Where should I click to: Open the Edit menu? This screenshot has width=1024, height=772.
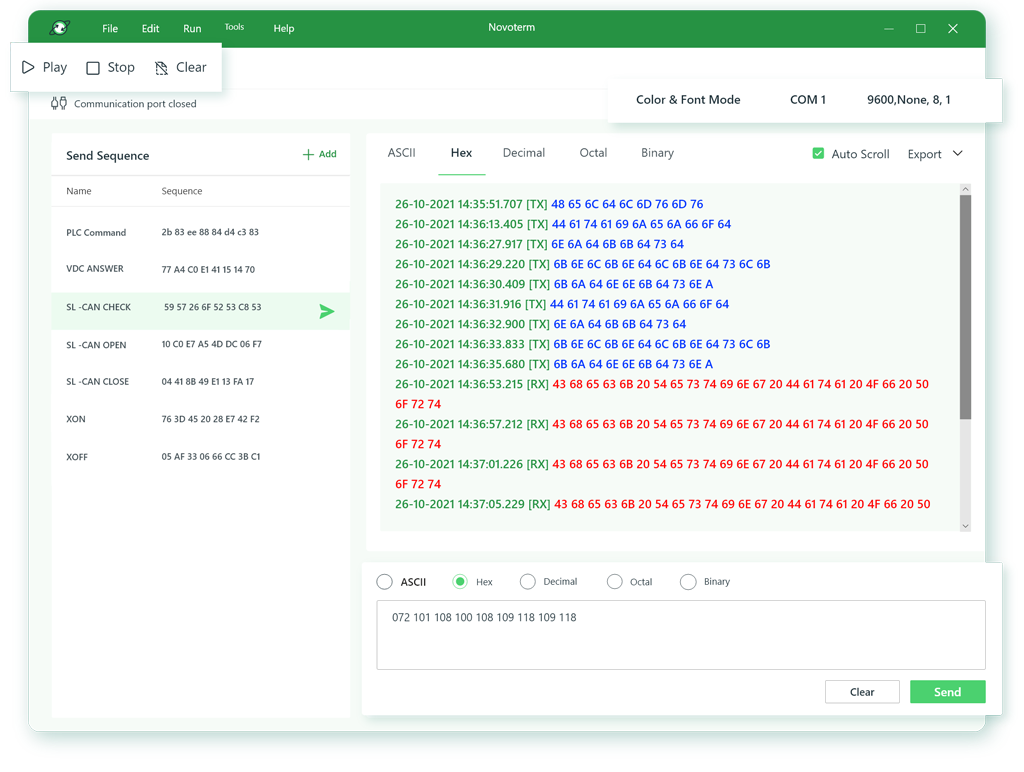(x=150, y=28)
